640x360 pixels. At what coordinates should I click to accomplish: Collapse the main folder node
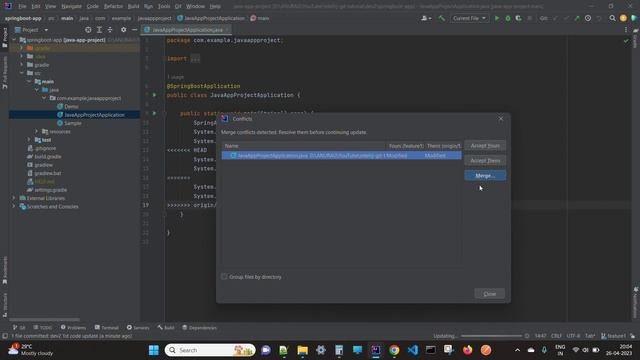point(29,82)
